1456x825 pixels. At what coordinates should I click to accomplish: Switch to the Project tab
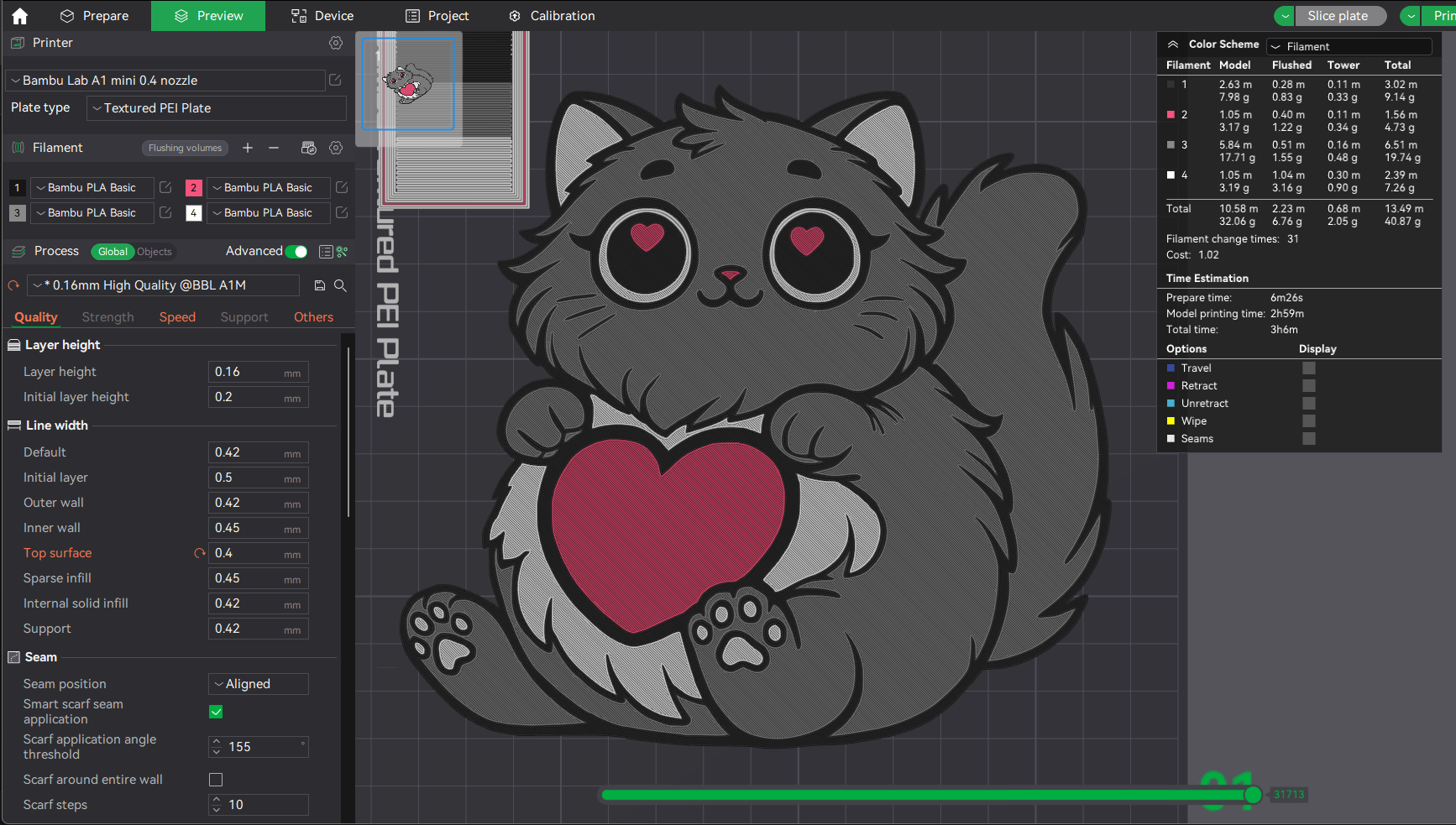point(437,16)
